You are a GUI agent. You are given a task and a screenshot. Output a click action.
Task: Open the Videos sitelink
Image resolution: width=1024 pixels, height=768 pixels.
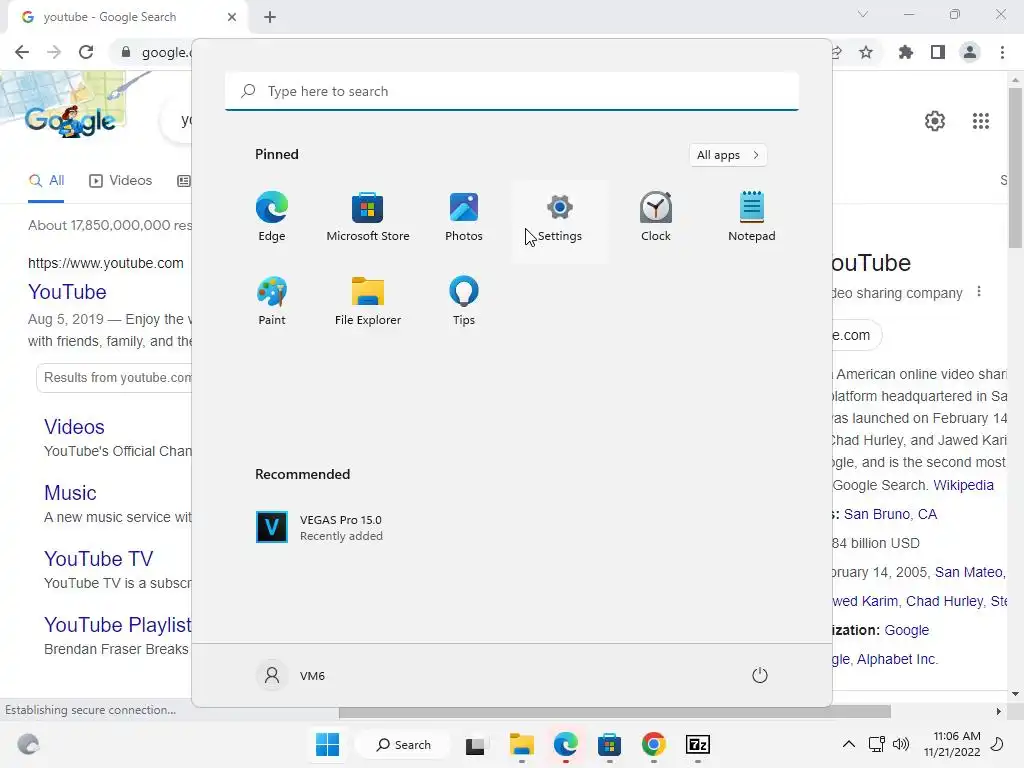coord(74,427)
